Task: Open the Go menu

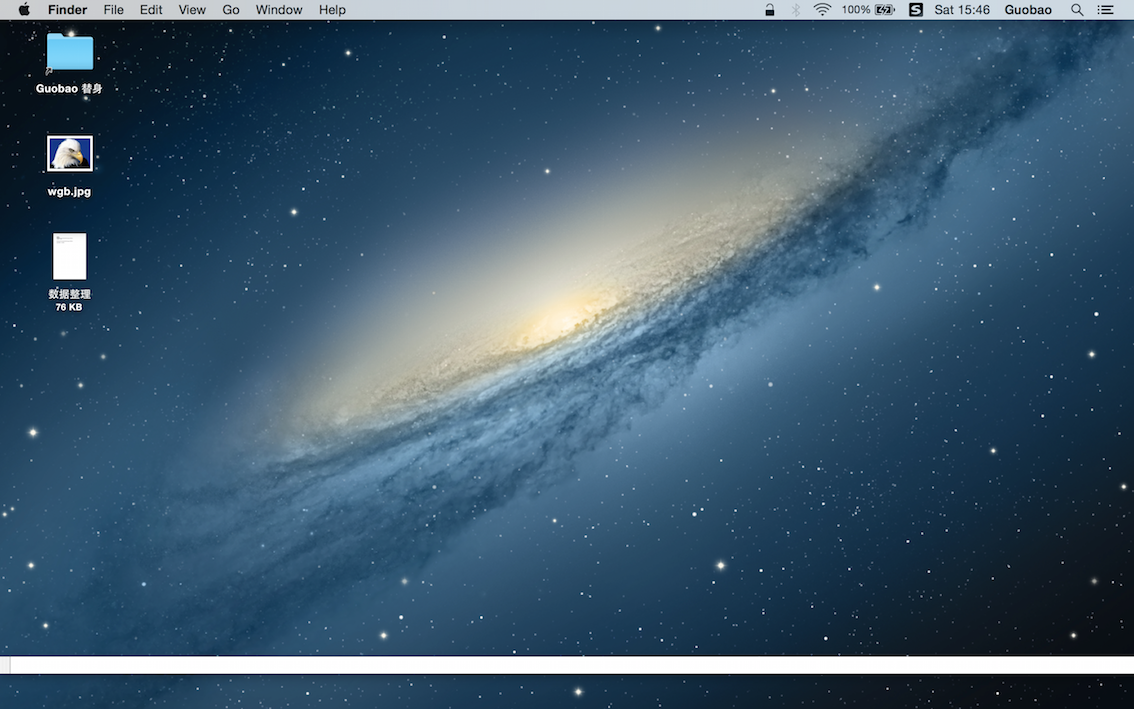Action: pos(231,10)
